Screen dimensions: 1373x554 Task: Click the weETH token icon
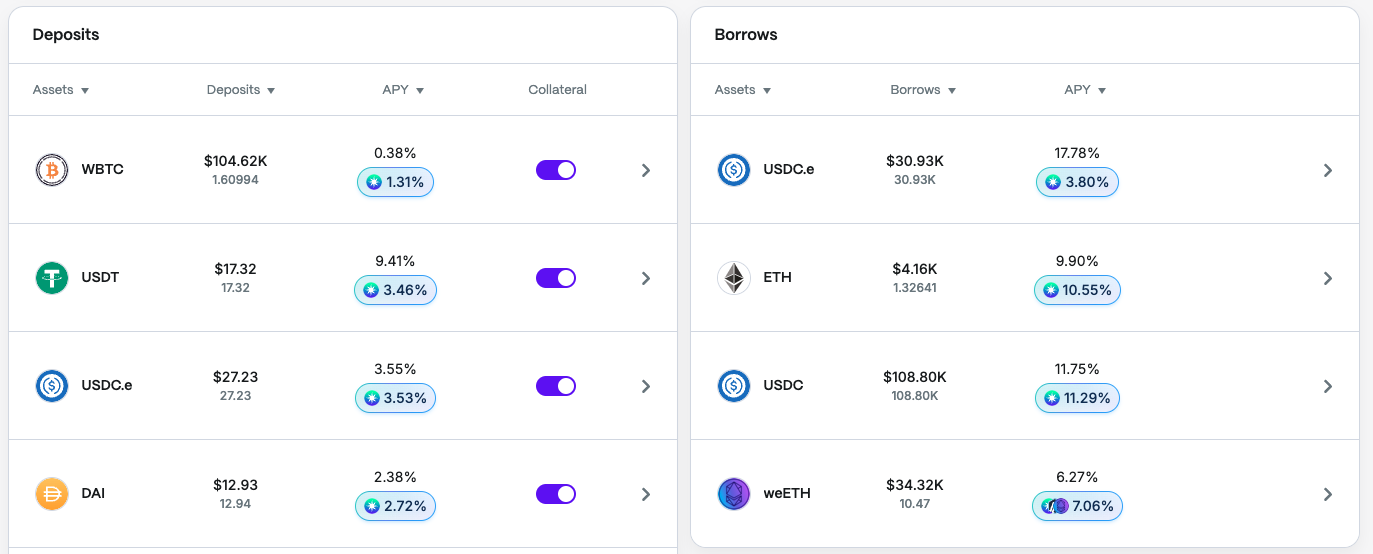734,494
